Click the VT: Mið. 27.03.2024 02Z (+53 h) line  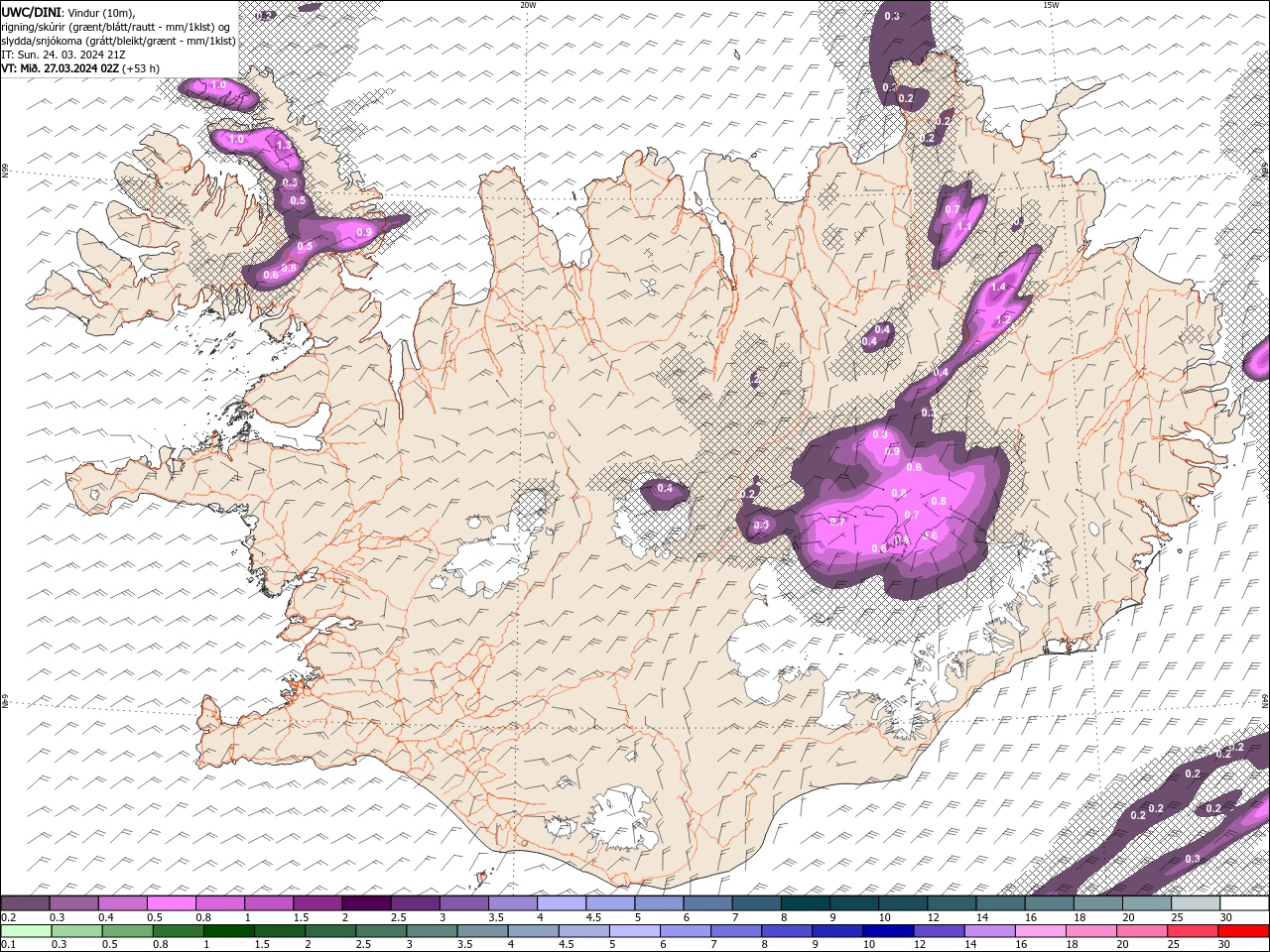(80, 67)
